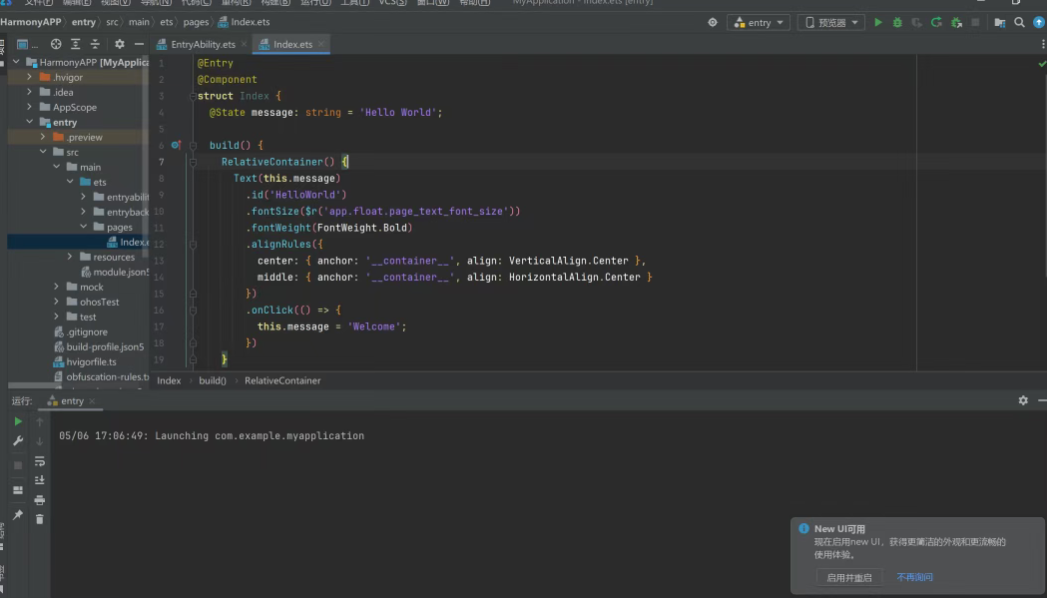Click the stop square in top toolbar
This screenshot has height=598, width=1047.
point(976,22)
